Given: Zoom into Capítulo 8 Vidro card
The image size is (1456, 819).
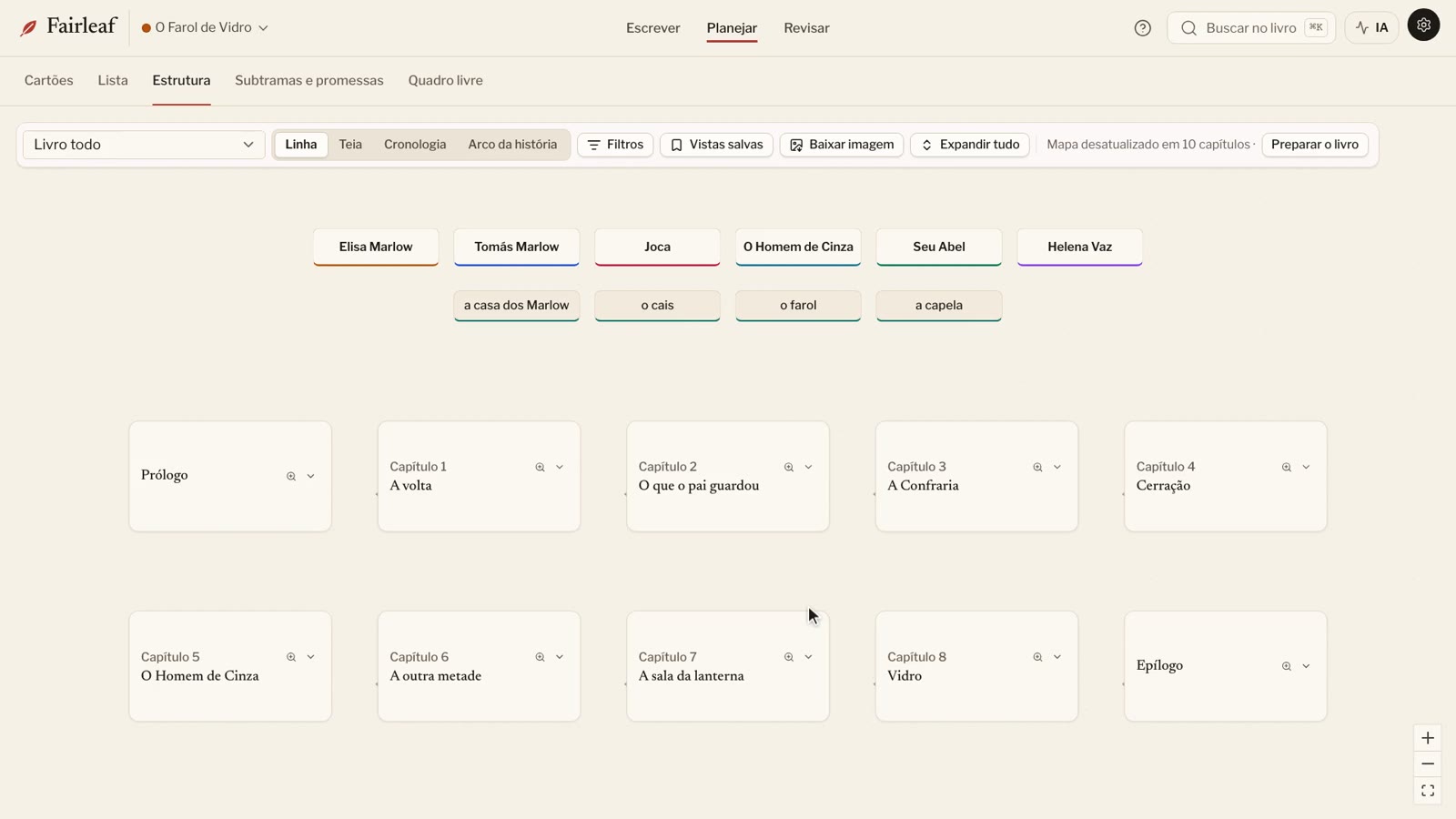Looking at the screenshot, I should (1037, 657).
